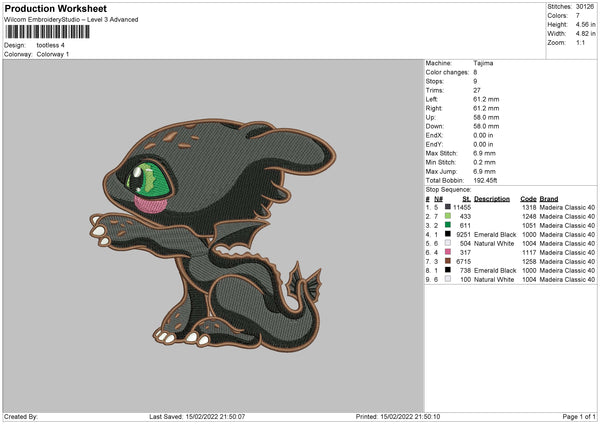This screenshot has width=600, height=424.
Task: Click the Machine value 'Tajima'
Action: coord(483,63)
